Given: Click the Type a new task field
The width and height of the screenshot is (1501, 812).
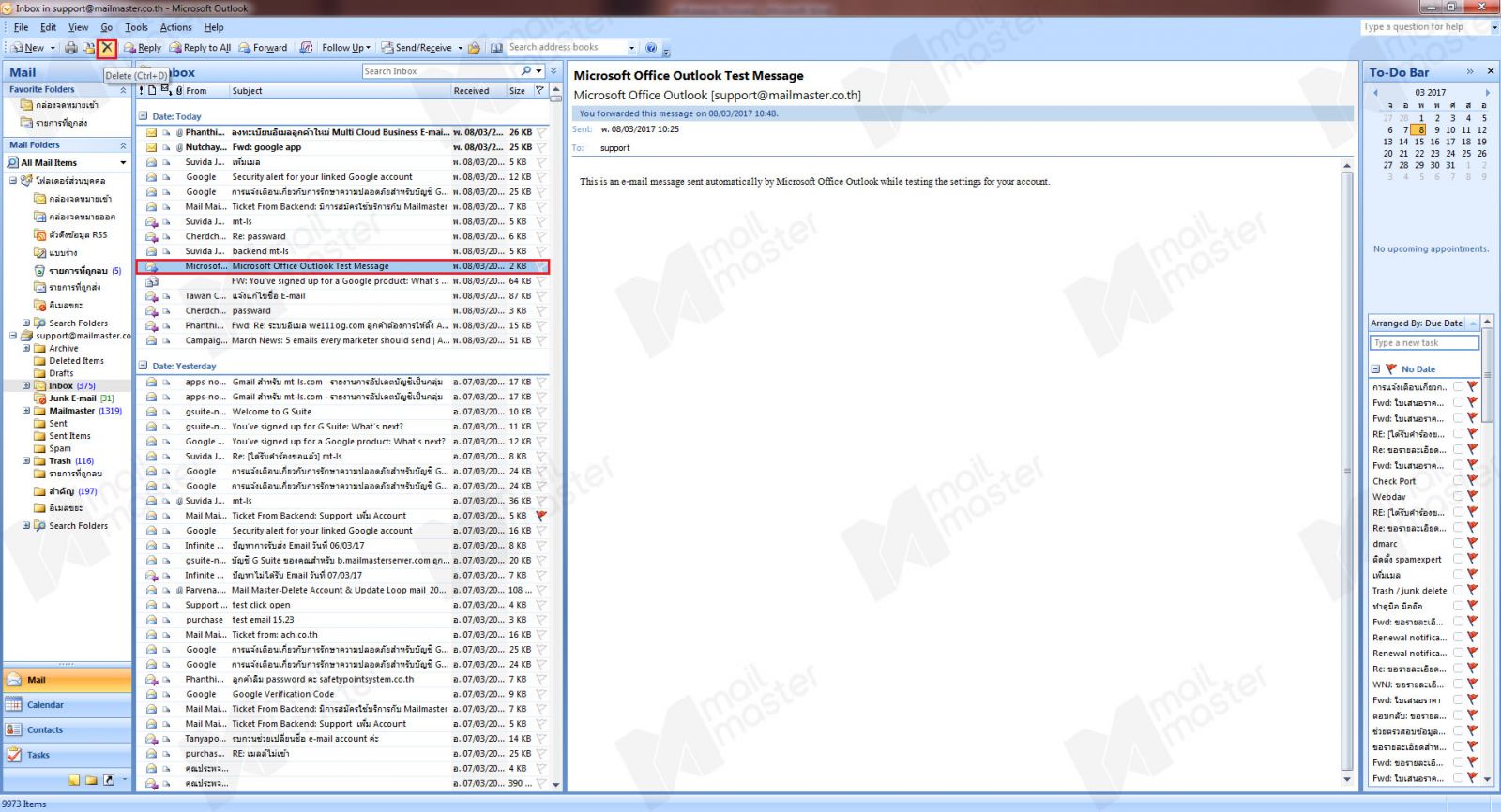Looking at the screenshot, I should click(x=1424, y=343).
